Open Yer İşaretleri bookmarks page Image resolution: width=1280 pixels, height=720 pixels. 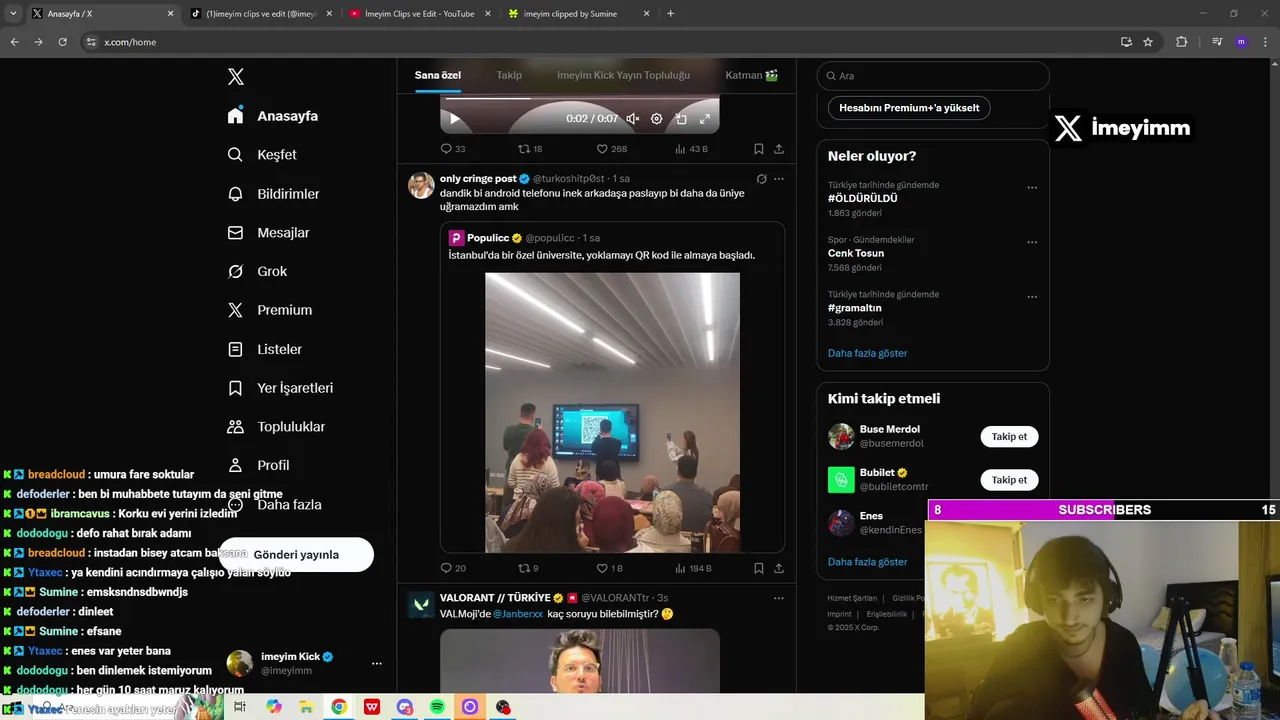click(280, 388)
